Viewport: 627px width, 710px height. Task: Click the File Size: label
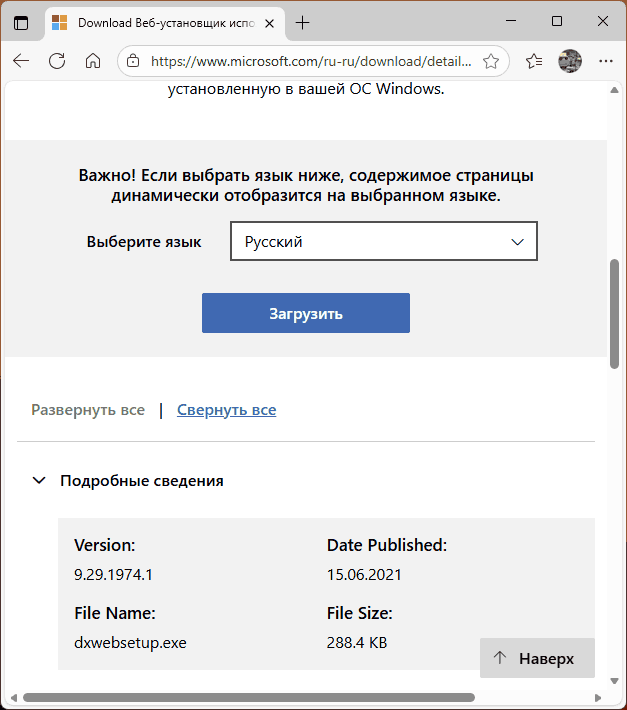(360, 613)
